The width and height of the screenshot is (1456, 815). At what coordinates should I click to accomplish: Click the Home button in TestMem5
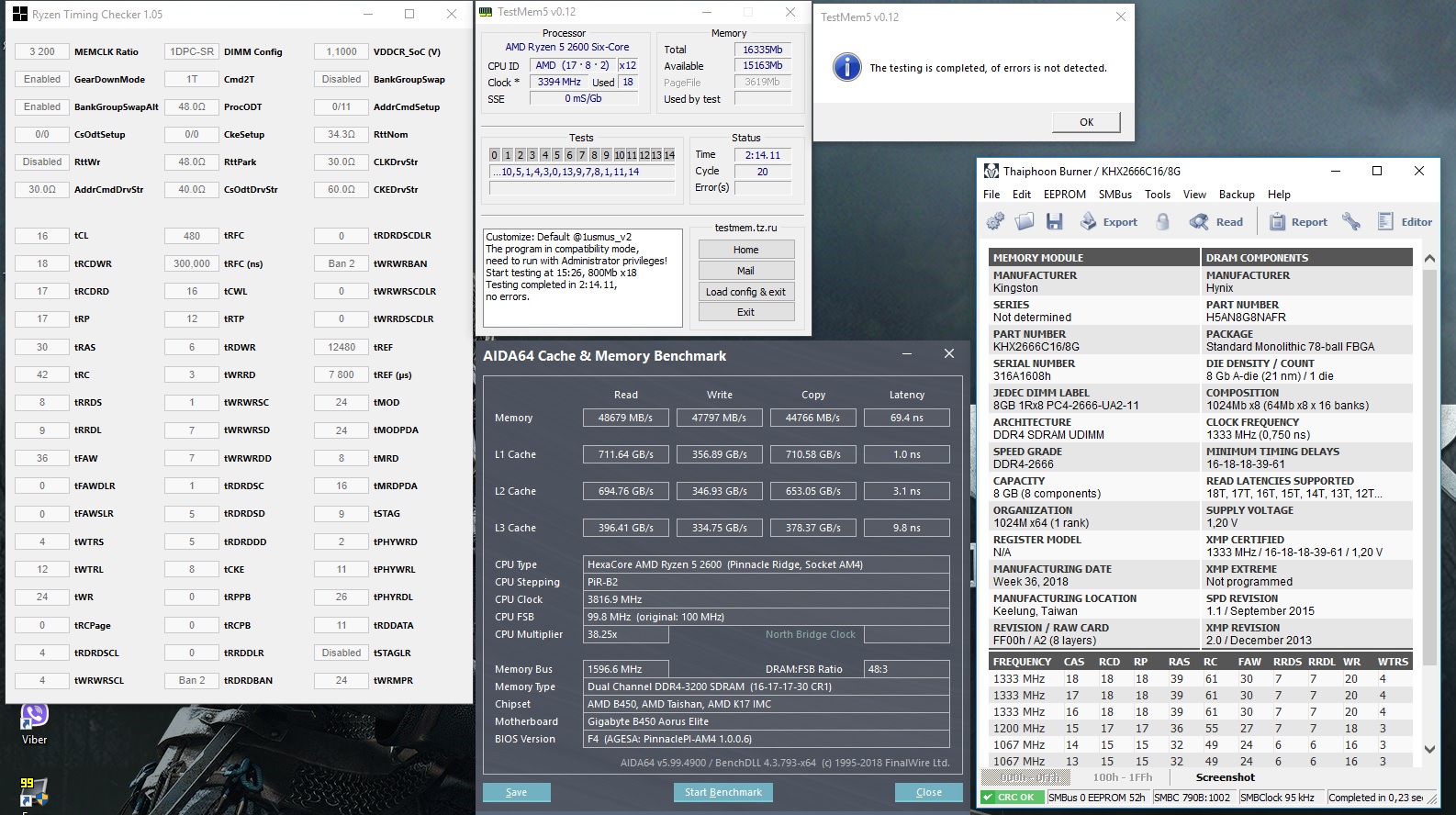pyautogui.click(x=745, y=250)
